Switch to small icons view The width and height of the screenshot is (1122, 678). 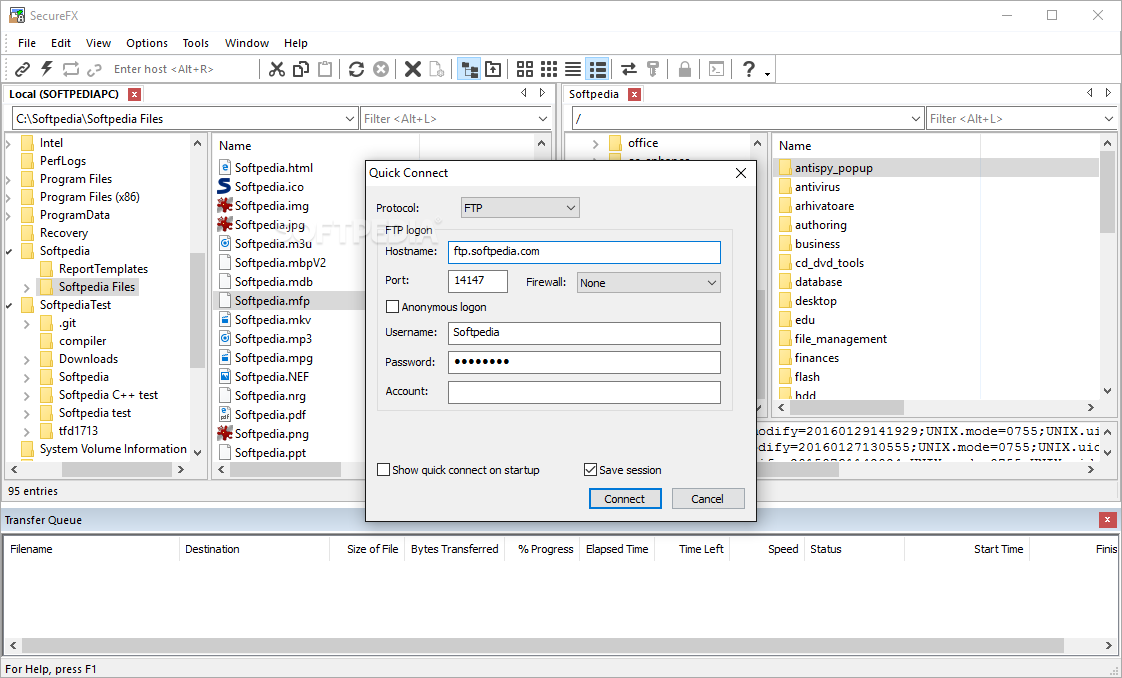[549, 69]
